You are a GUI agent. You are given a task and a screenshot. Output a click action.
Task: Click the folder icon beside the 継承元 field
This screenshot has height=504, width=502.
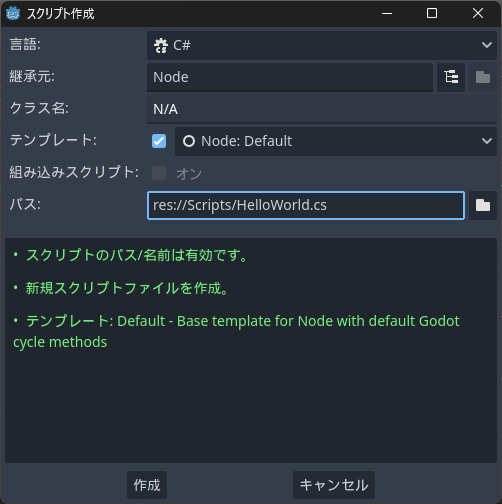pos(483,77)
